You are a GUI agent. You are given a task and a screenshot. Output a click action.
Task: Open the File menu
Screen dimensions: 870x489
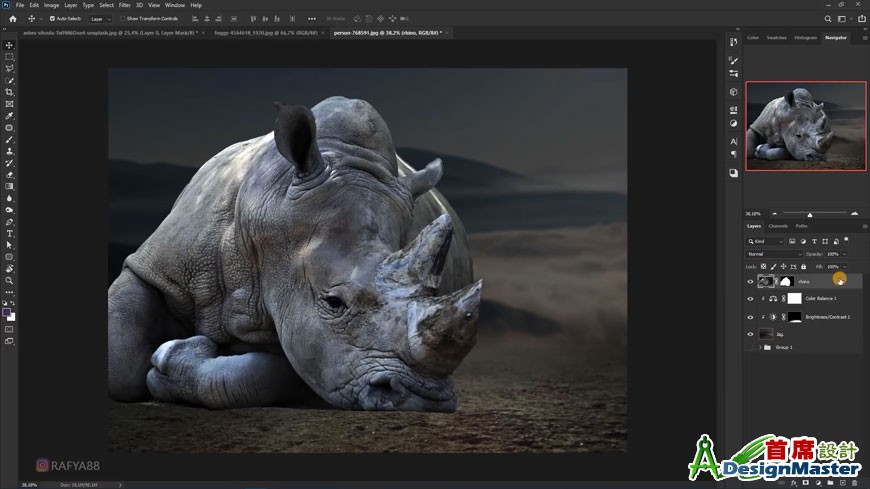tap(20, 5)
